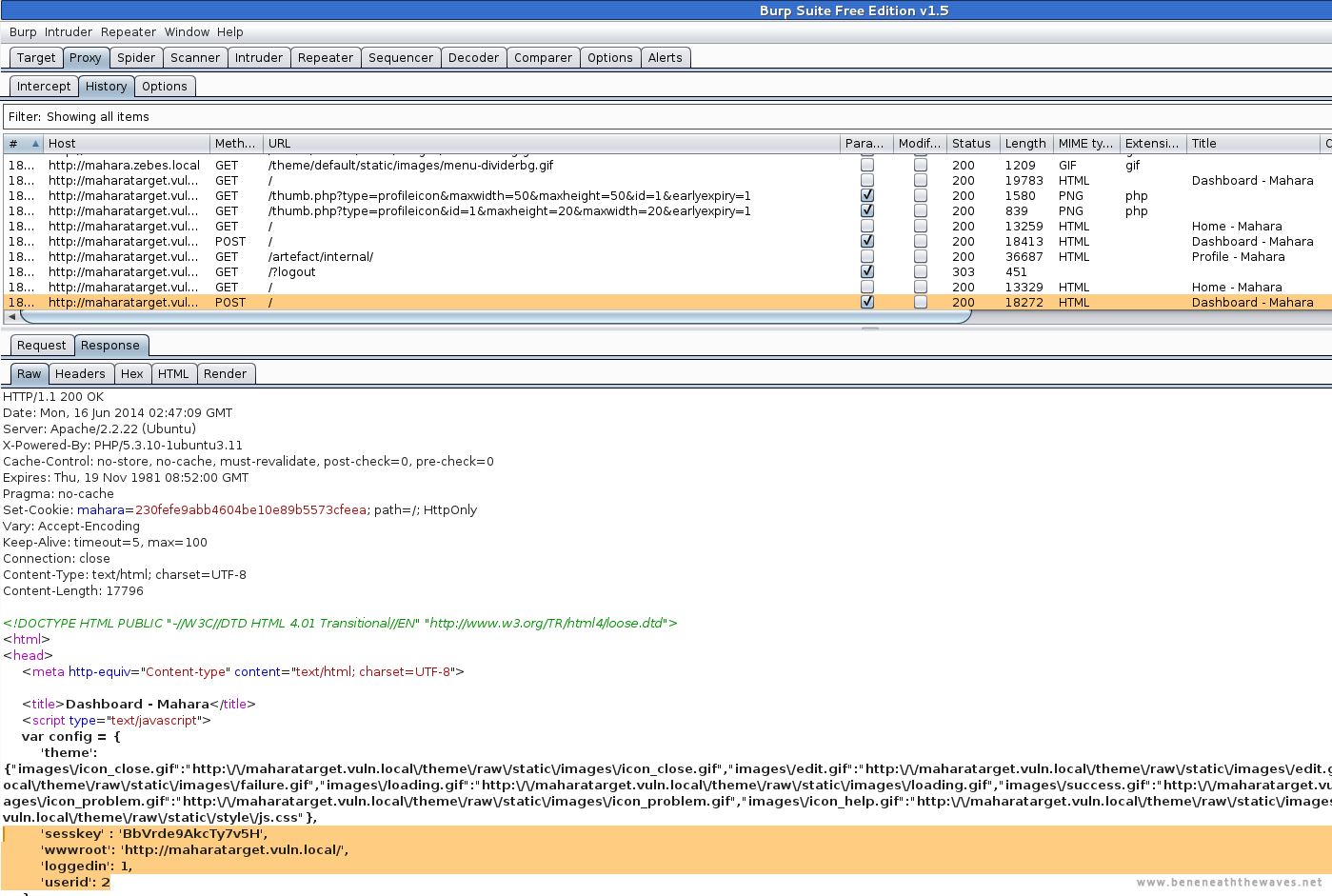Open the Proxy Options sub-tab

tap(165, 86)
